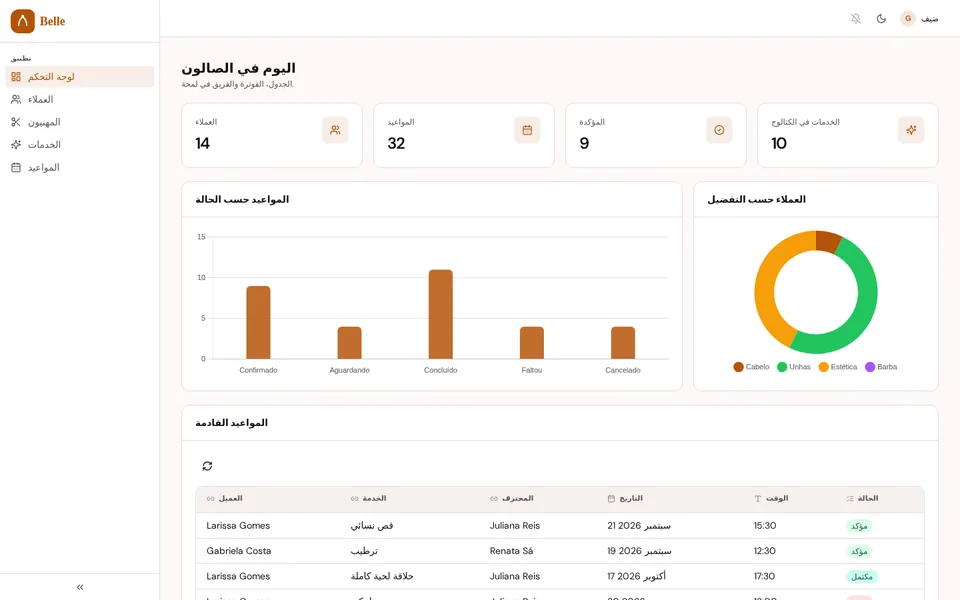Click the مكتمل status badge
Screen dimensions: 960x600
point(861,577)
